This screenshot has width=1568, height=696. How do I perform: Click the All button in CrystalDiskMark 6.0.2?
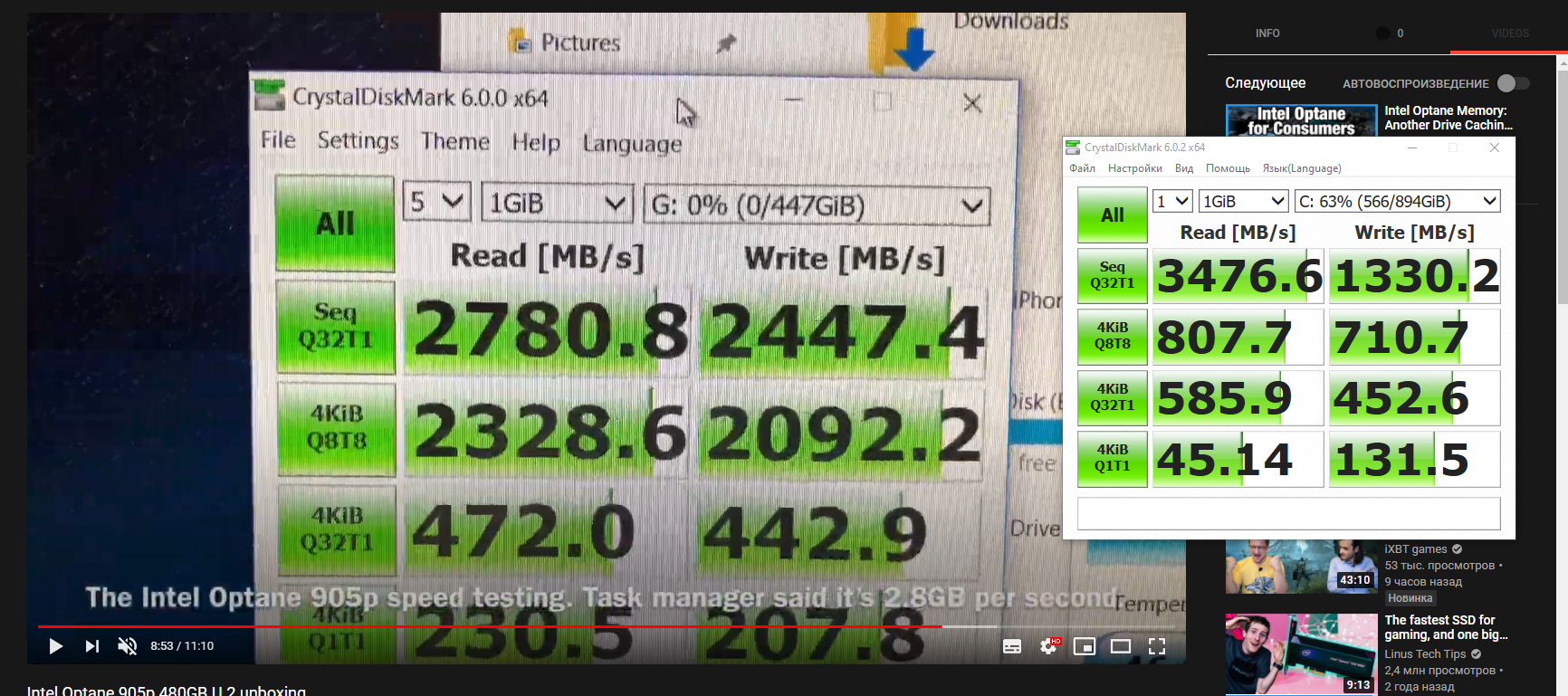click(x=1113, y=215)
